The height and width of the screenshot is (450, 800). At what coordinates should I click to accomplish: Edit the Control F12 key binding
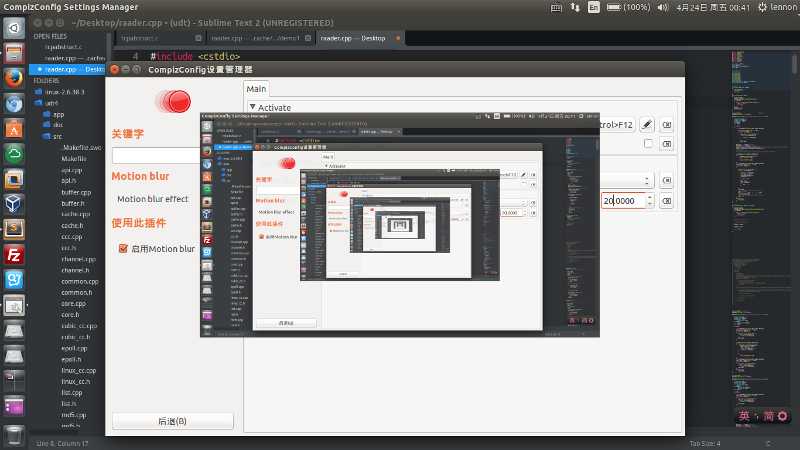[646, 124]
